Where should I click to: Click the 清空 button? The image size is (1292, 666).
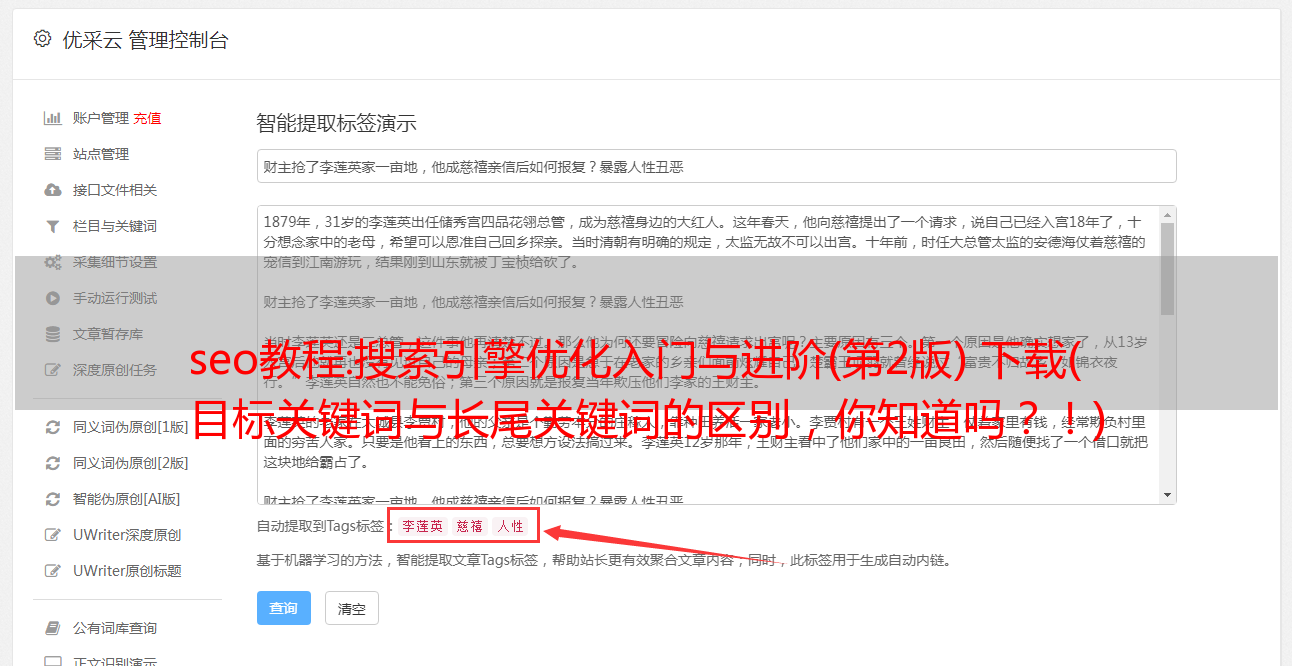pyautogui.click(x=351, y=608)
